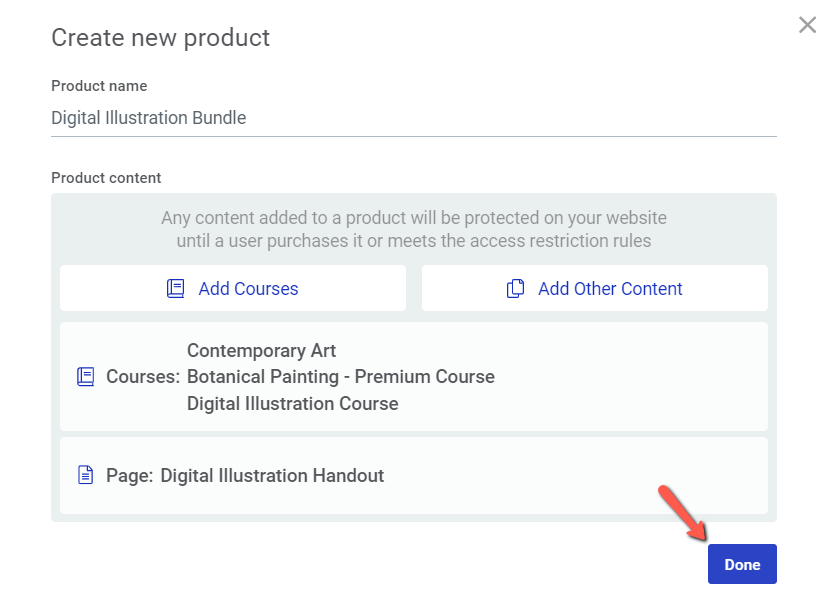Select the Digital Illustration Handout page entry
The width and height of the screenshot is (816, 599).
coord(272,476)
